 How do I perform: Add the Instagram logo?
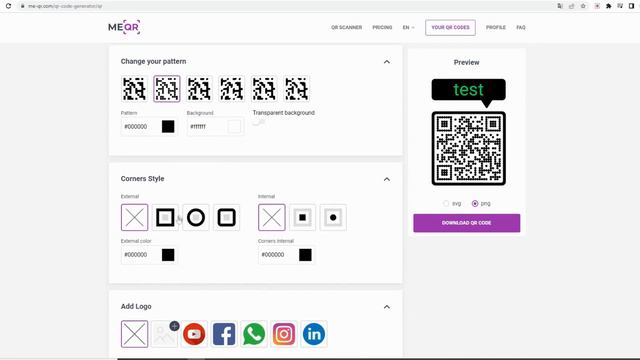coord(284,334)
